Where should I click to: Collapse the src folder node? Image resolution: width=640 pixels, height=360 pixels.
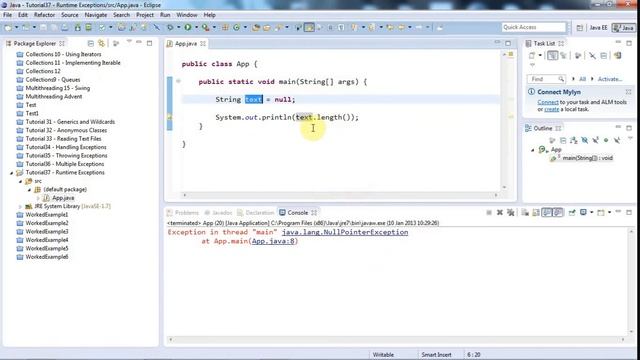(20, 181)
